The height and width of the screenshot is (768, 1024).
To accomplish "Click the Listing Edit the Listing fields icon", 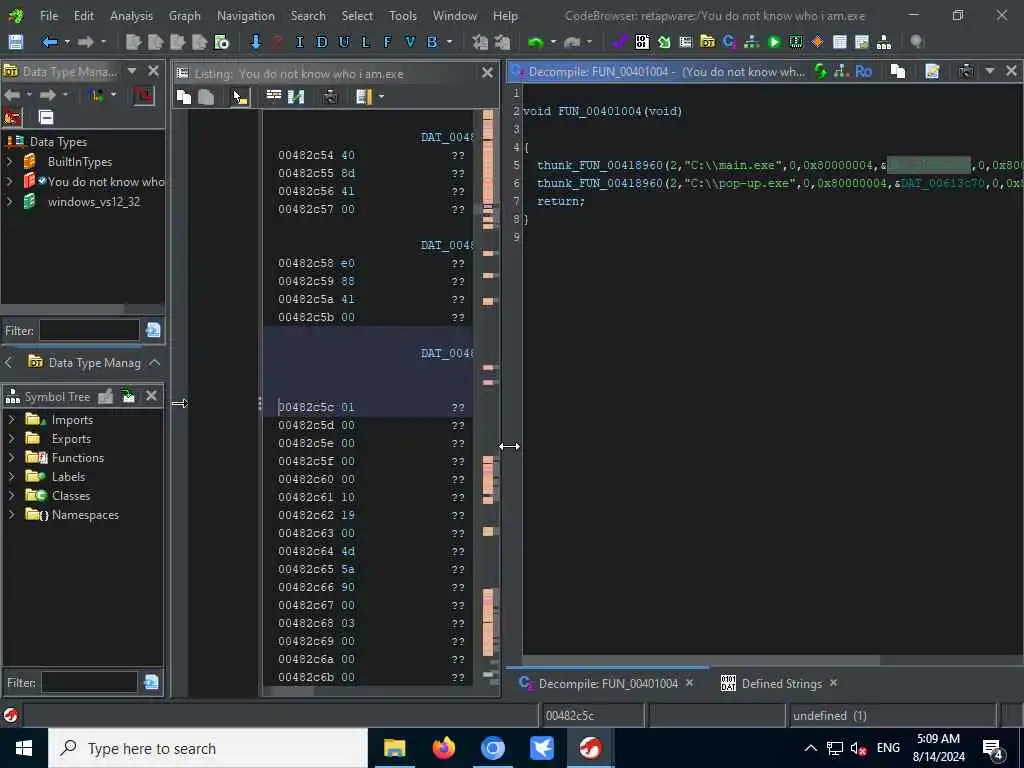I will pyautogui.click(x=274, y=97).
